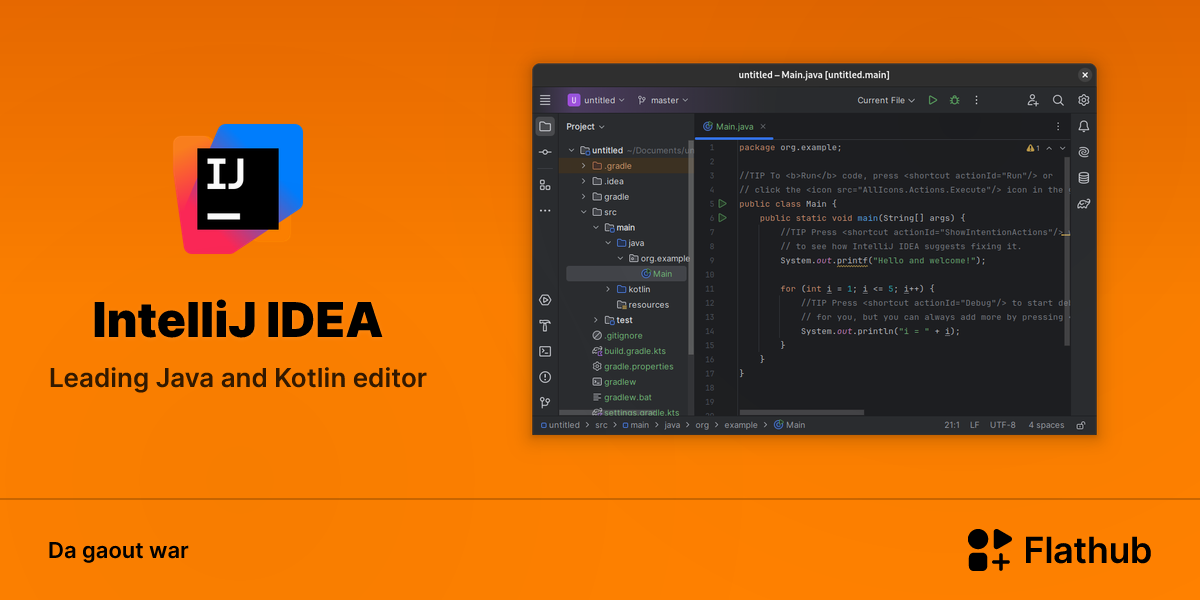Open the Services tool window icon
Screen dimensions: 1200x600
pos(545,300)
